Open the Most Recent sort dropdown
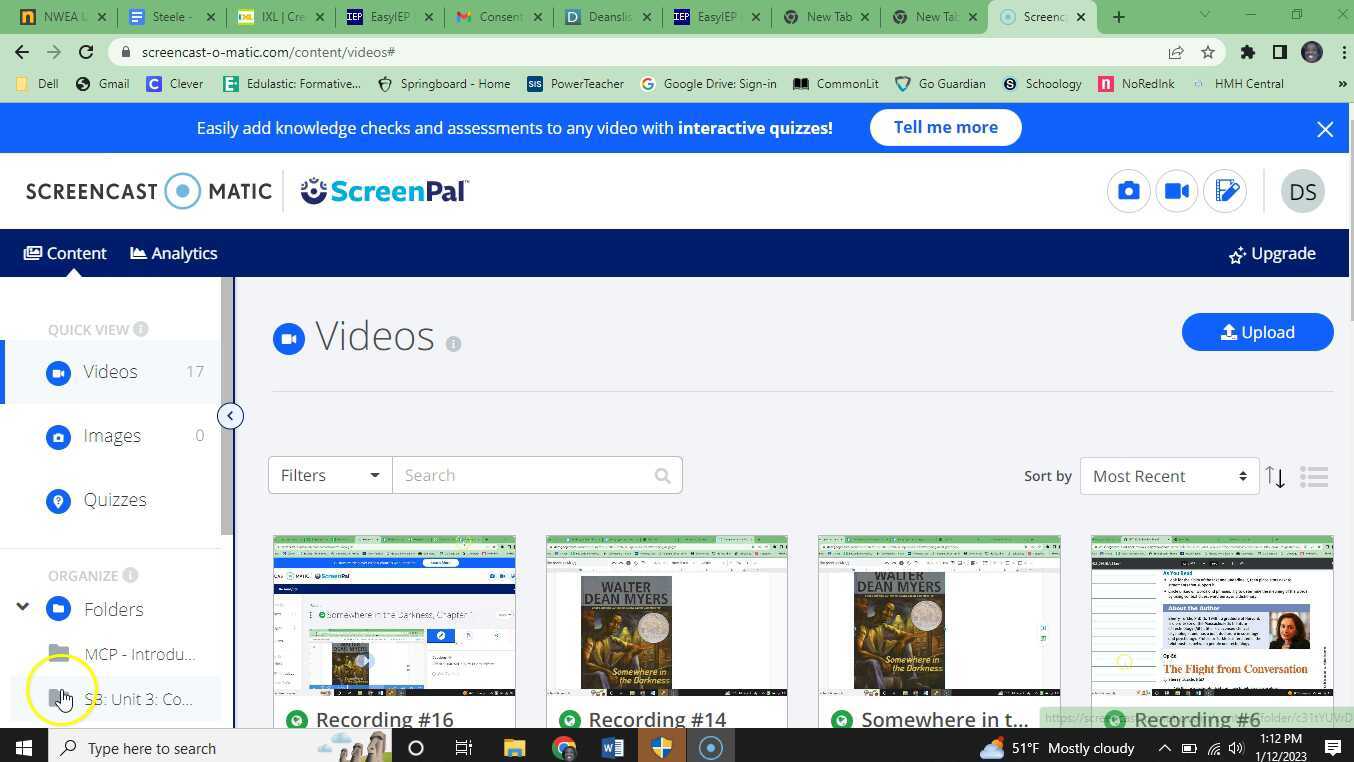1354x762 pixels. pos(1168,476)
